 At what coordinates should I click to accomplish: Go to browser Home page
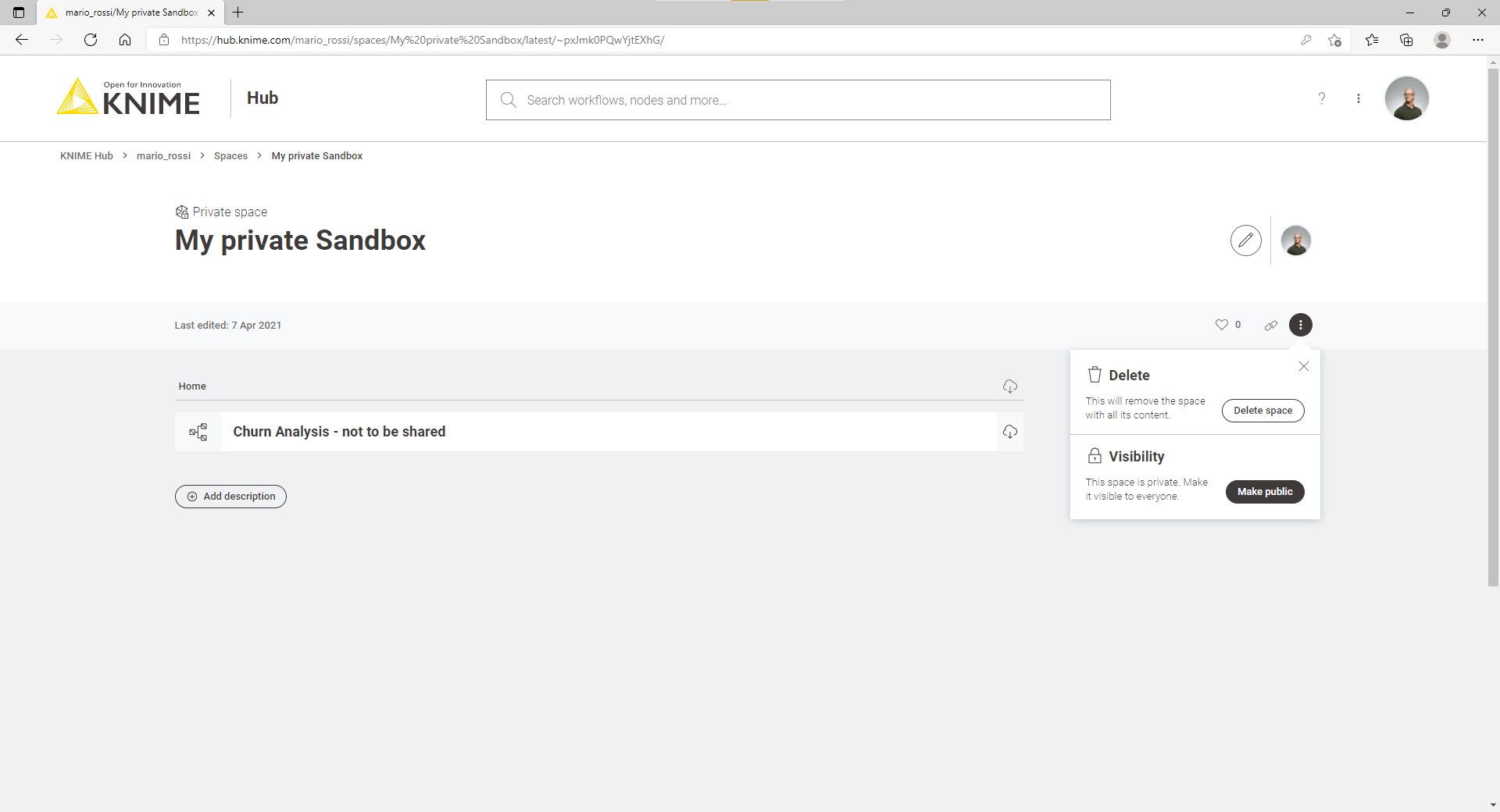[x=125, y=40]
